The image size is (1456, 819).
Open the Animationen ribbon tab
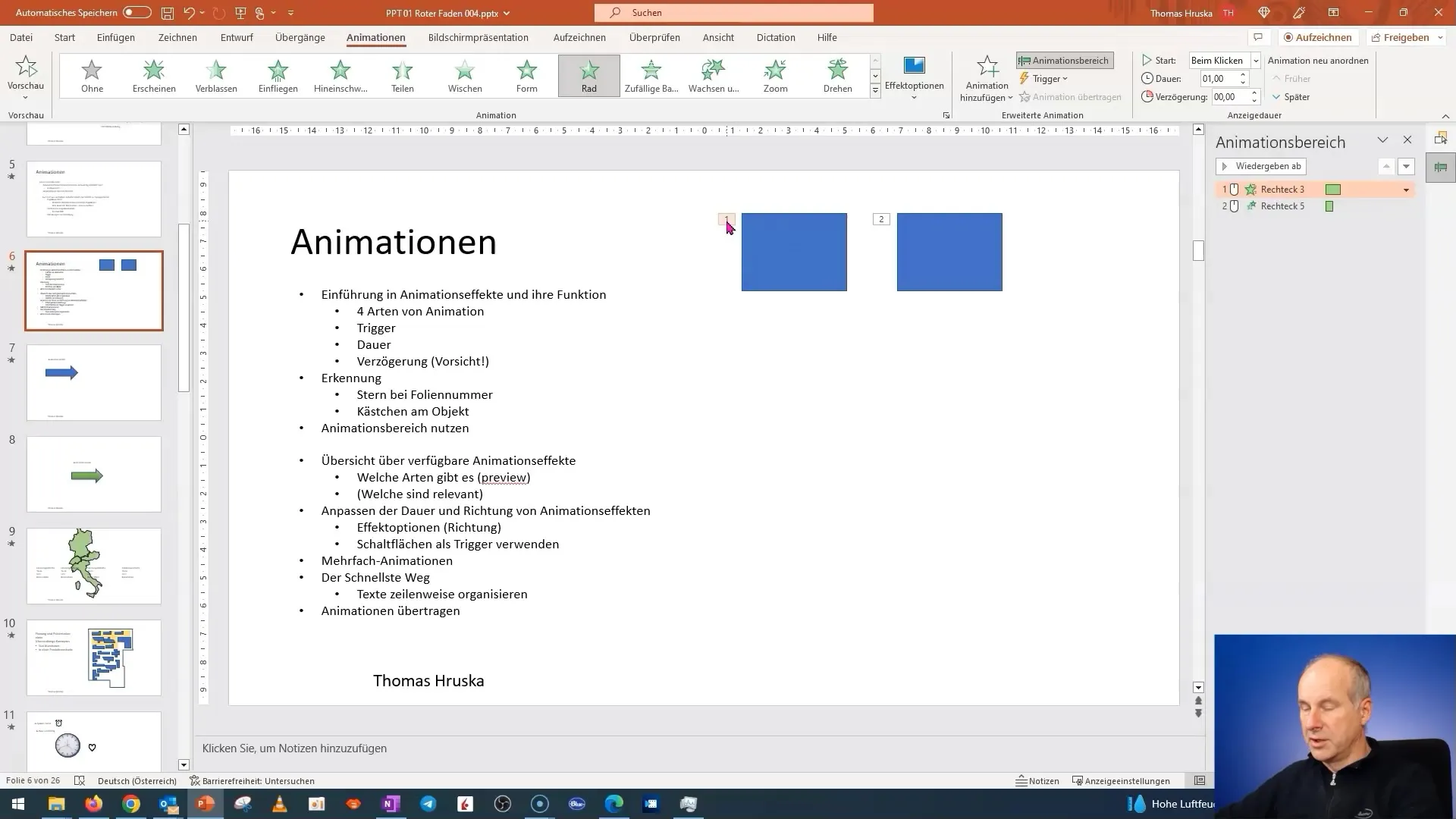(376, 37)
